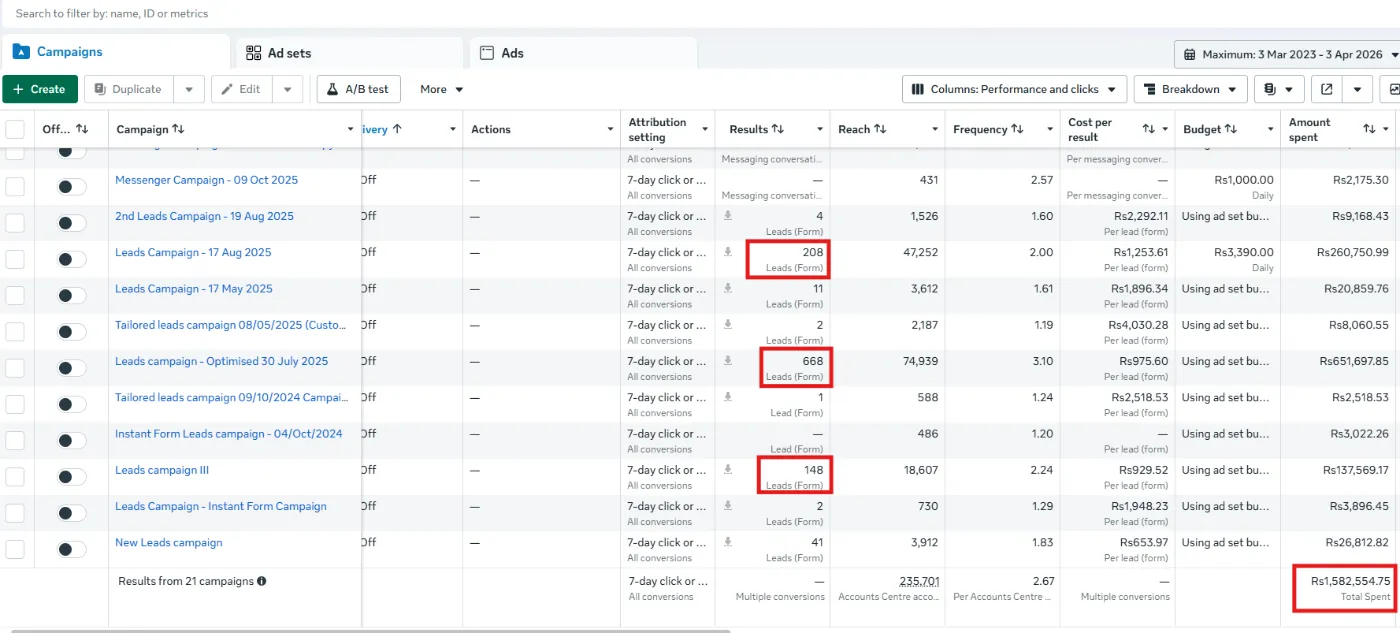Click download icon in Leads Campaign 17 Aug results
The width and height of the screenshot is (1400, 633).
(x=728, y=252)
